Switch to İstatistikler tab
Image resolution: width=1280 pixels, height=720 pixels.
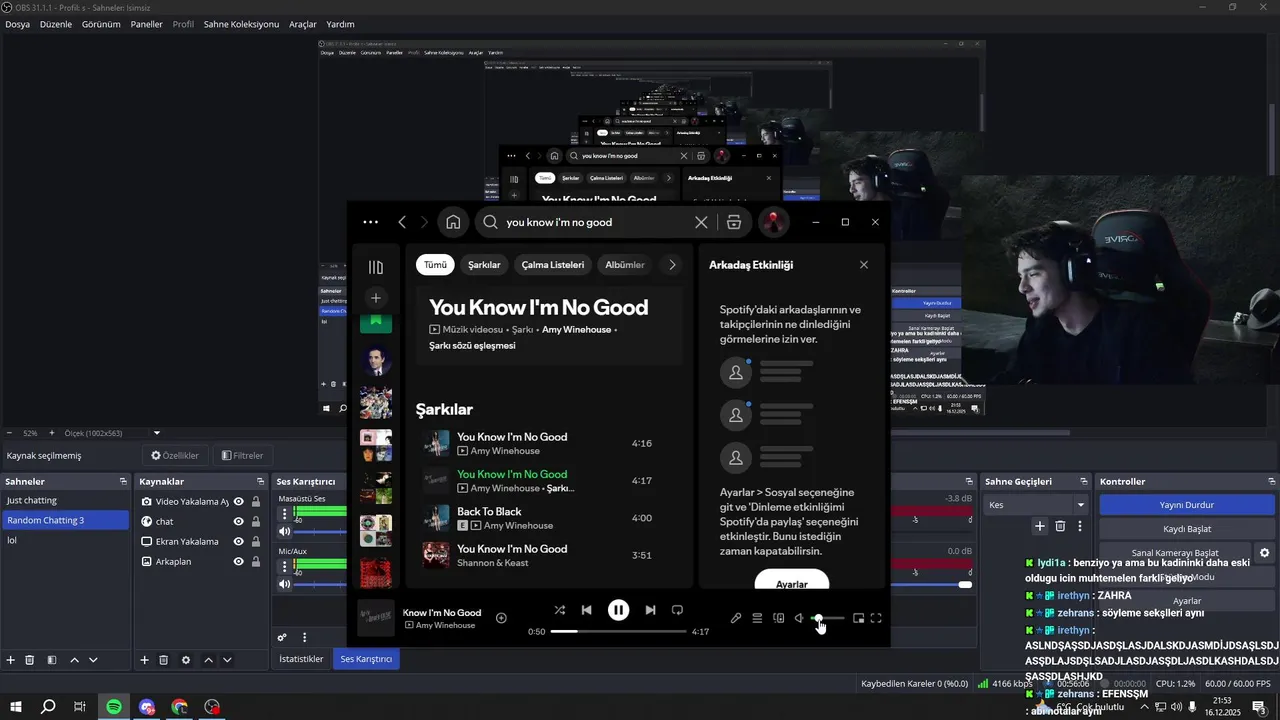tap(301, 659)
